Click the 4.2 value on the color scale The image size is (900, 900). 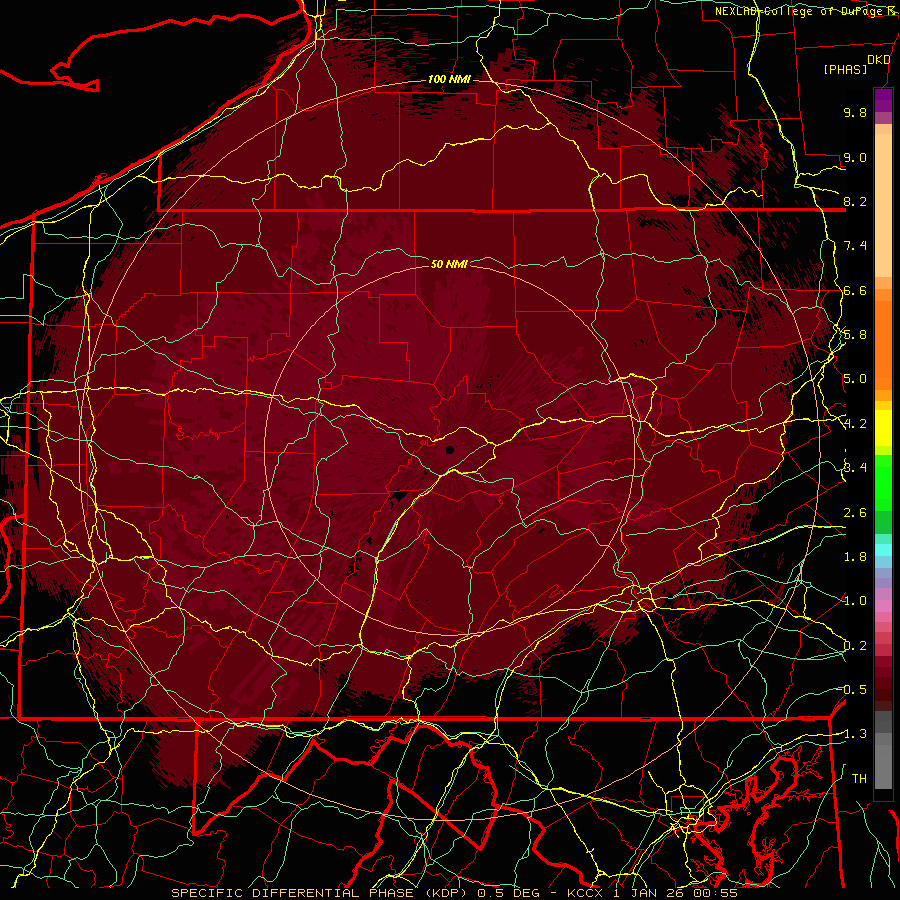point(855,424)
